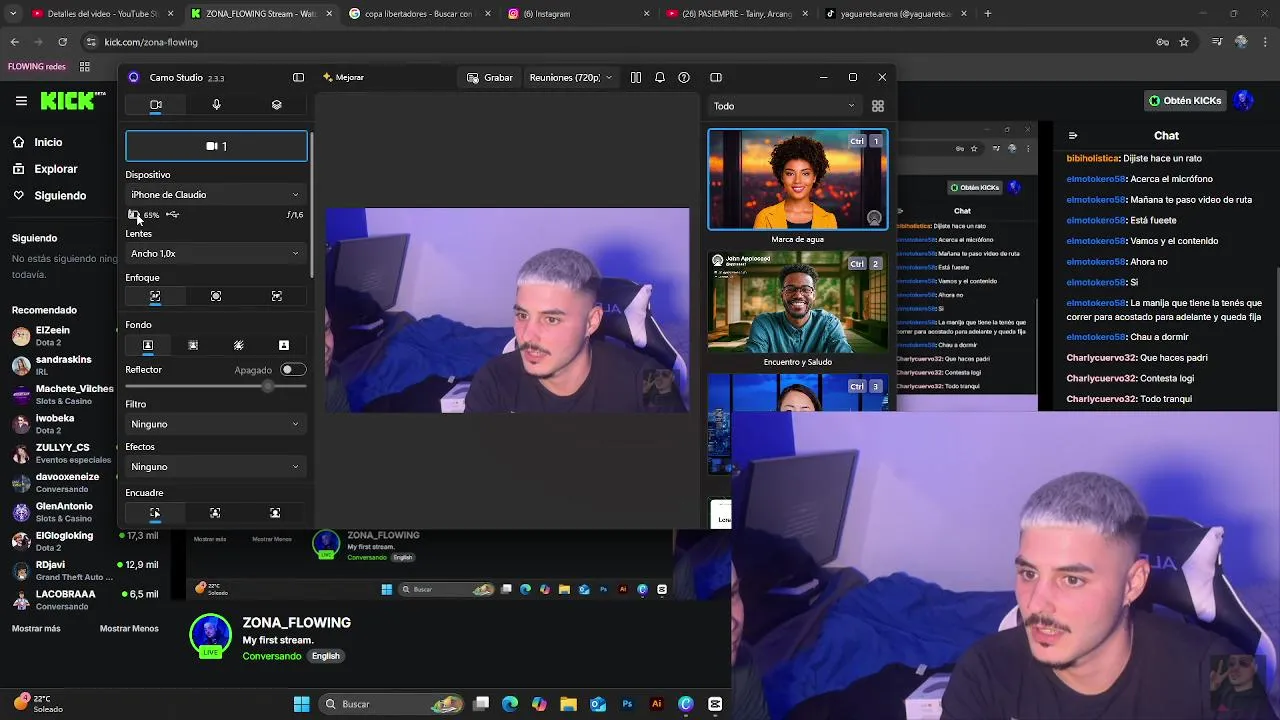Open the Dispositivo iPhone de Claudio dropdown
Screen dimensions: 1280x720
215,195
